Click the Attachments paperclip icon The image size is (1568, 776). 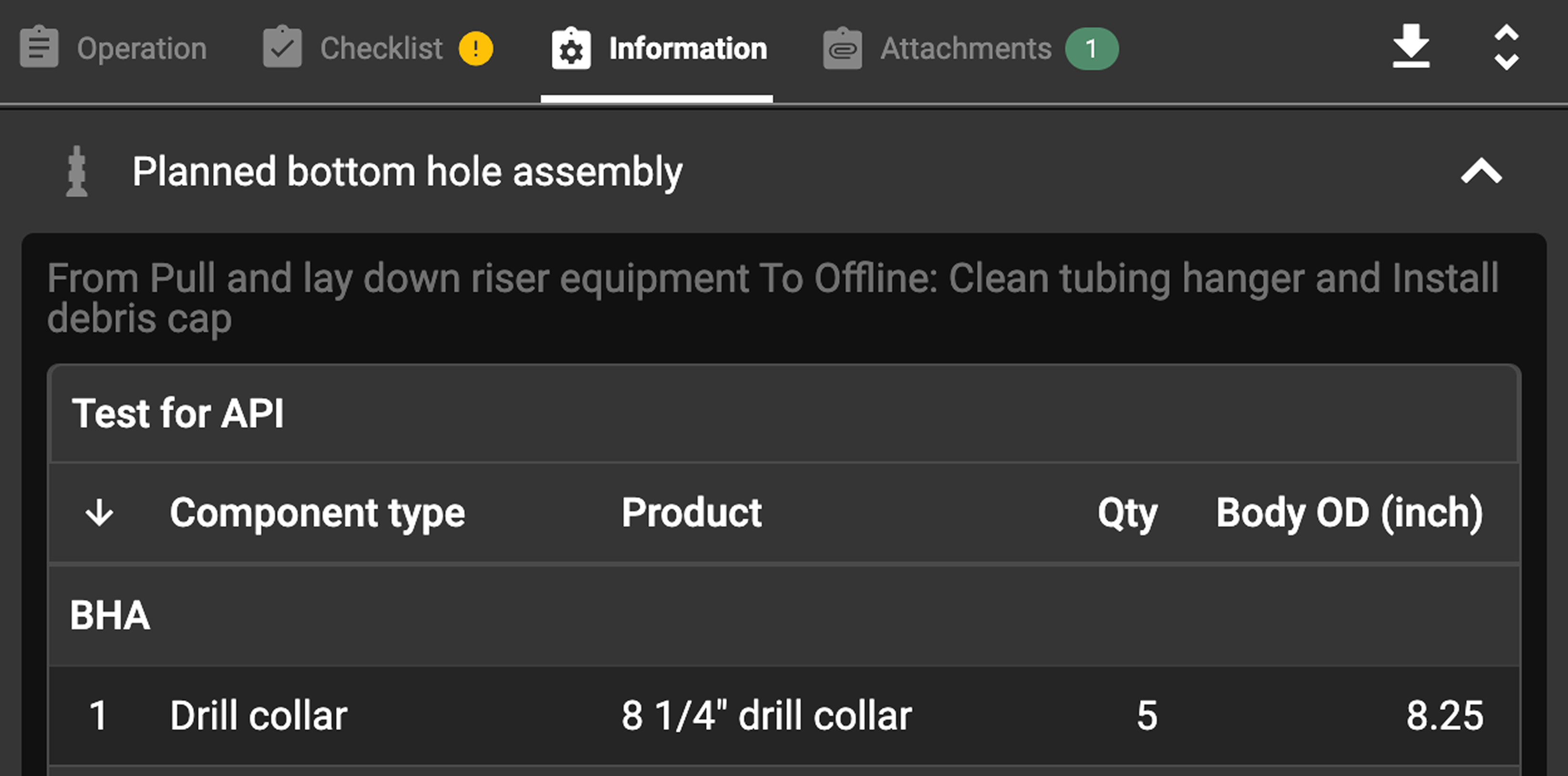tap(843, 49)
